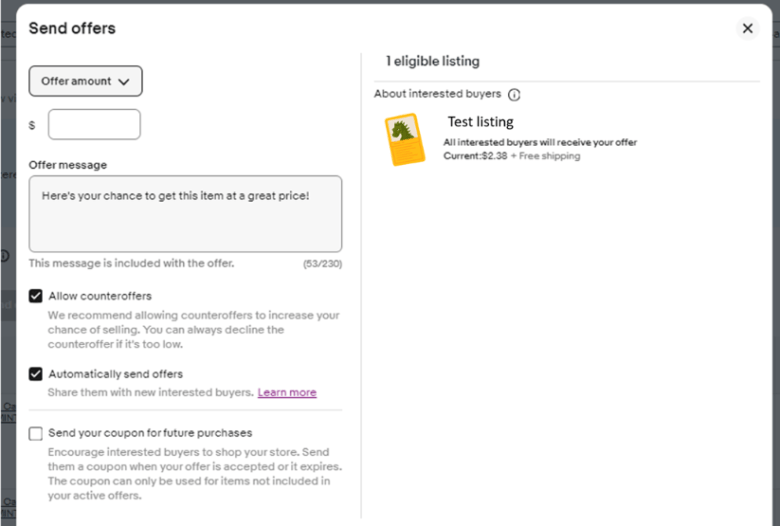Select the Test listing title
Image resolution: width=780 pixels, height=526 pixels.
click(480, 122)
